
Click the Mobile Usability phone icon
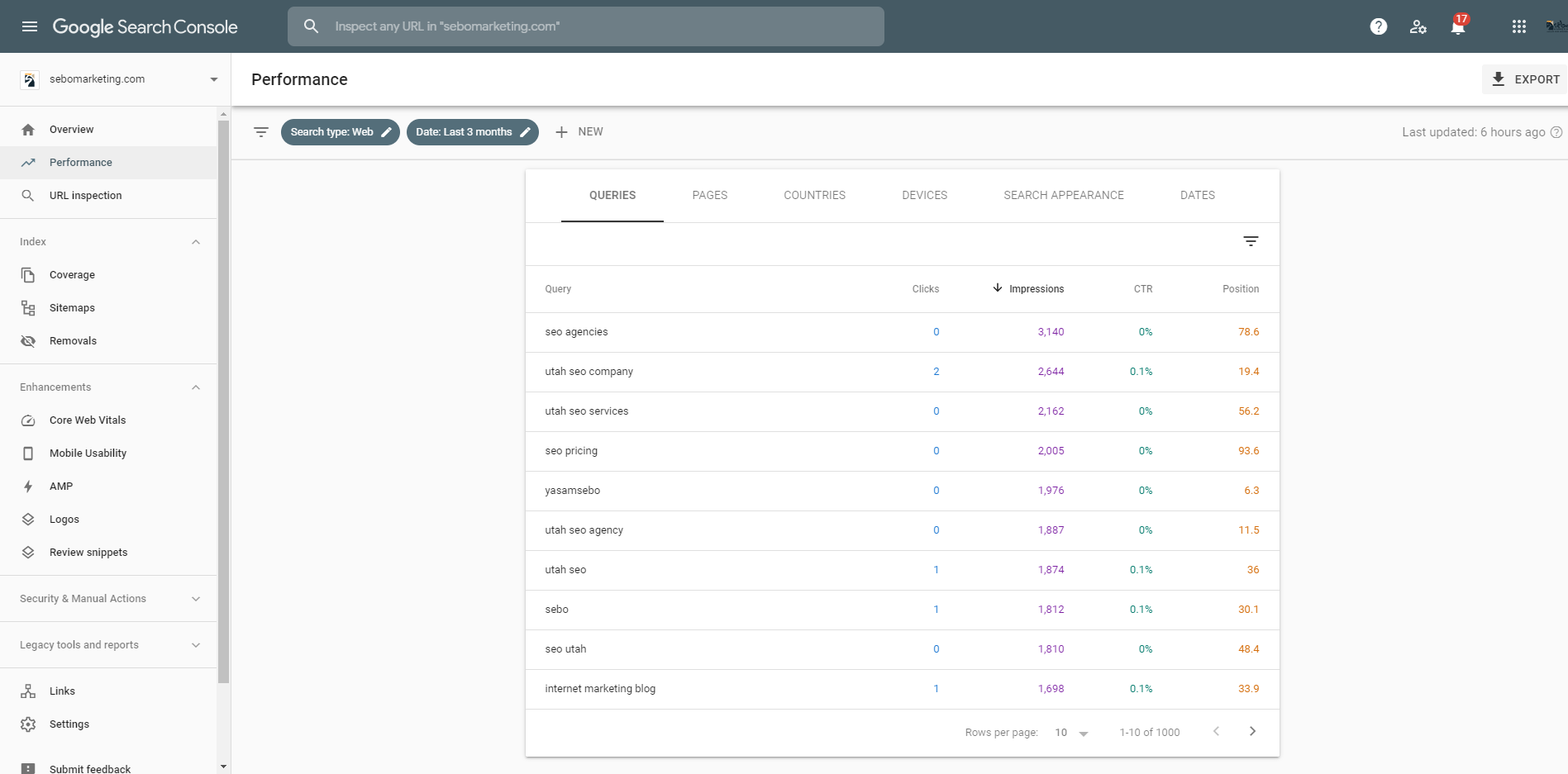click(28, 453)
